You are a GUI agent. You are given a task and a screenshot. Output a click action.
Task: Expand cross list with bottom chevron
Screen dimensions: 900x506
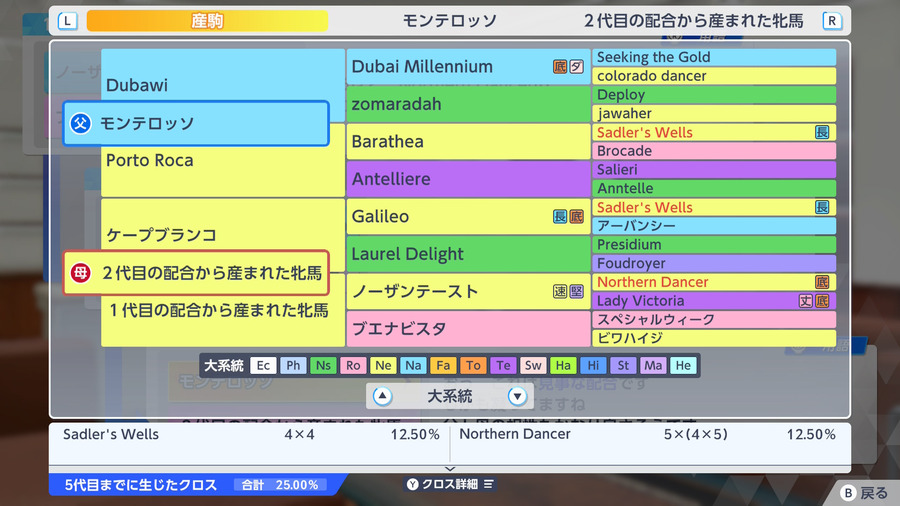click(450, 469)
